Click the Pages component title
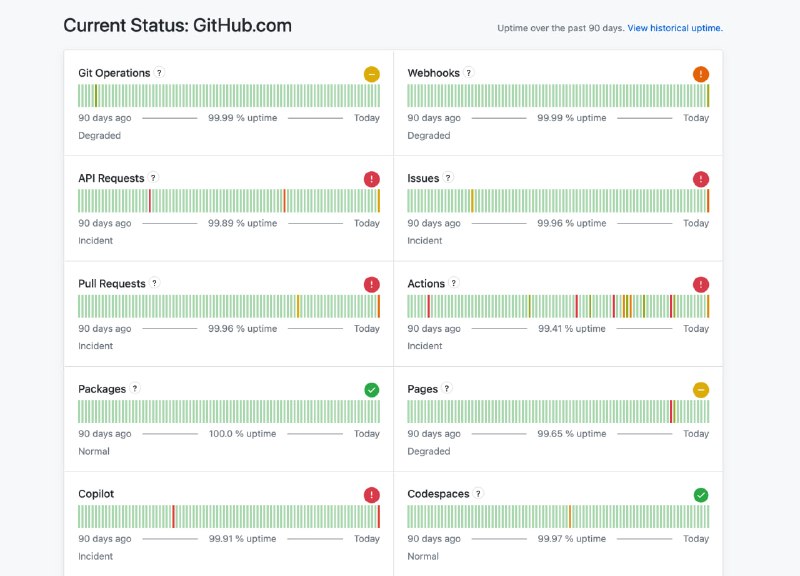Screen dimensions: 800x576 422,389
